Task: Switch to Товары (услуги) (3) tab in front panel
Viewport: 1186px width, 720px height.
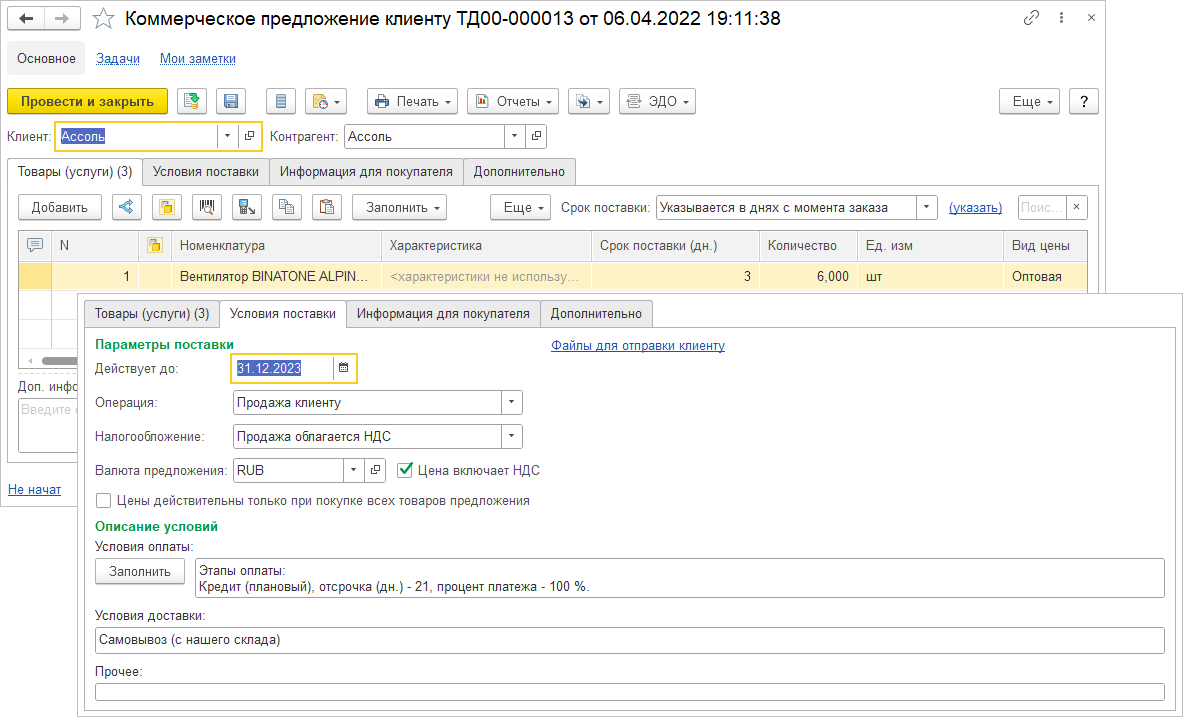Action: pos(152,314)
